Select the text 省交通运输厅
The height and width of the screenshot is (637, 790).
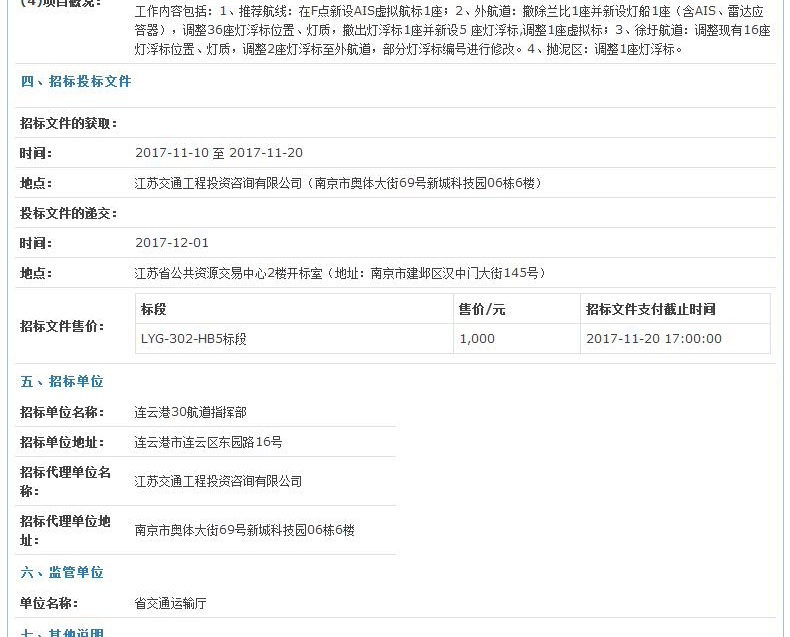171,604
